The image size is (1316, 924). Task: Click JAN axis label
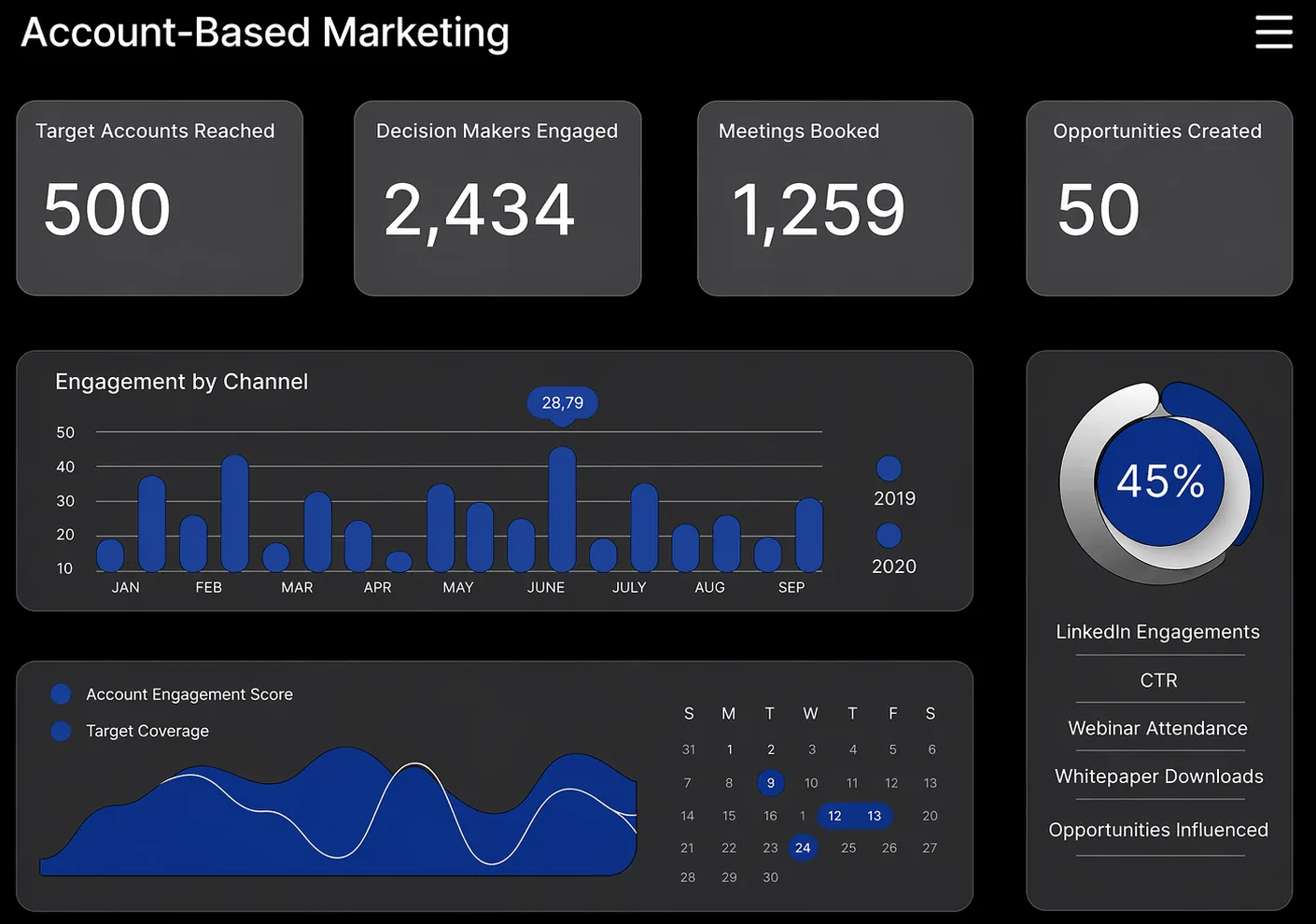125,587
